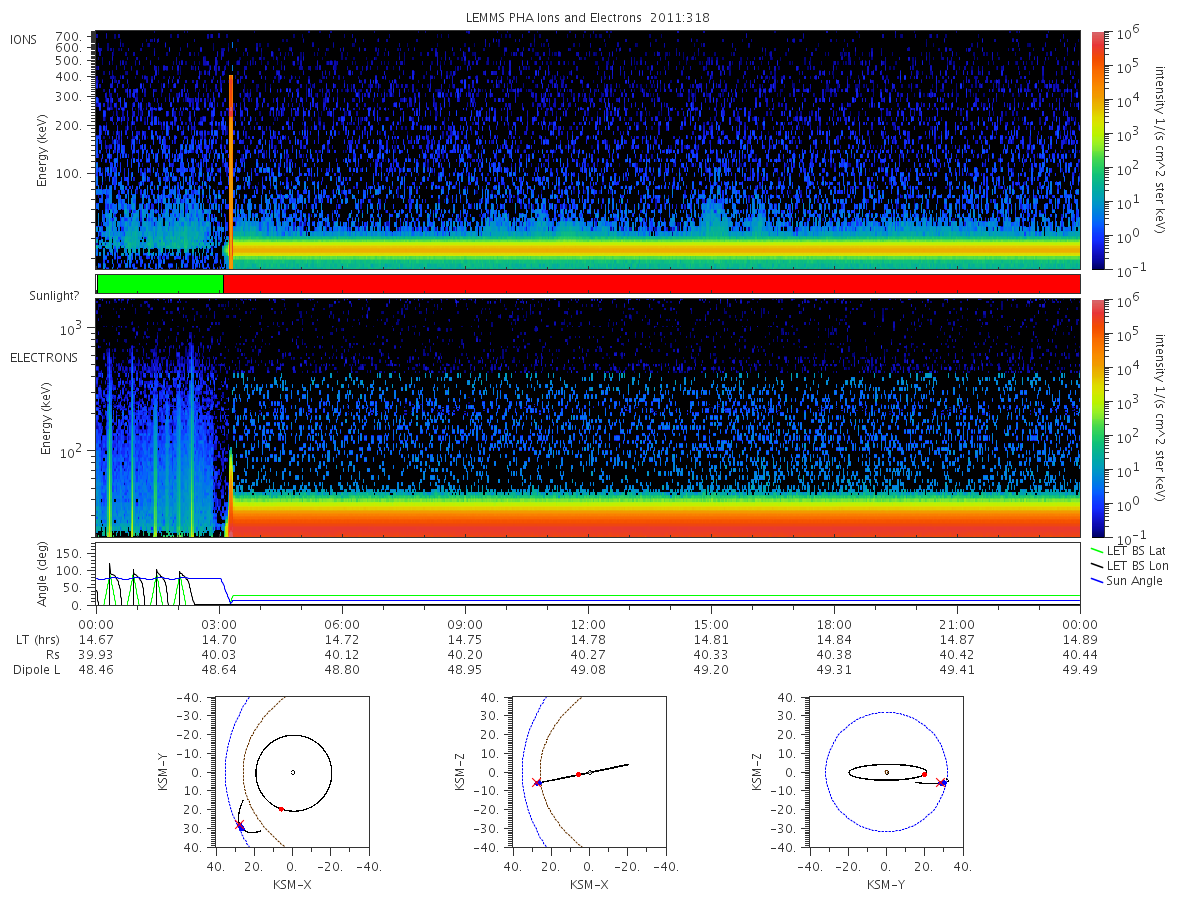Select the LET BS Lat legend entry
Screen dimensions: 1200x900
(1128, 550)
